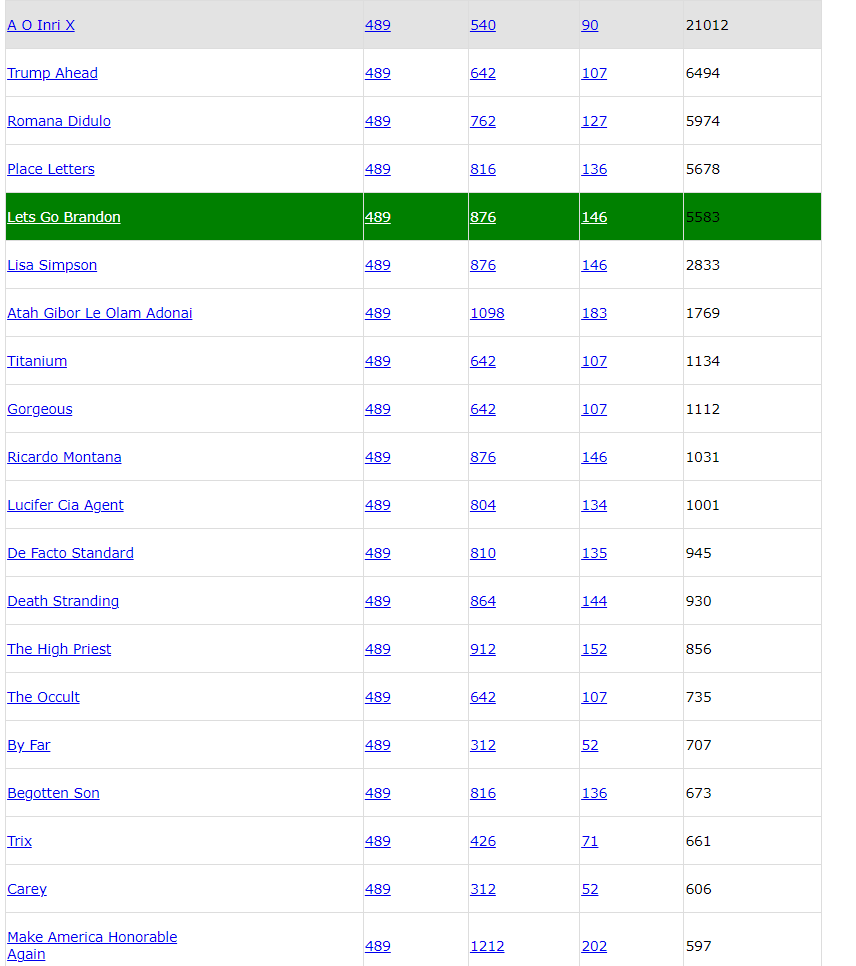856x966 pixels.
Task: Open 'The High Priest' link
Action: pyautogui.click(x=59, y=650)
